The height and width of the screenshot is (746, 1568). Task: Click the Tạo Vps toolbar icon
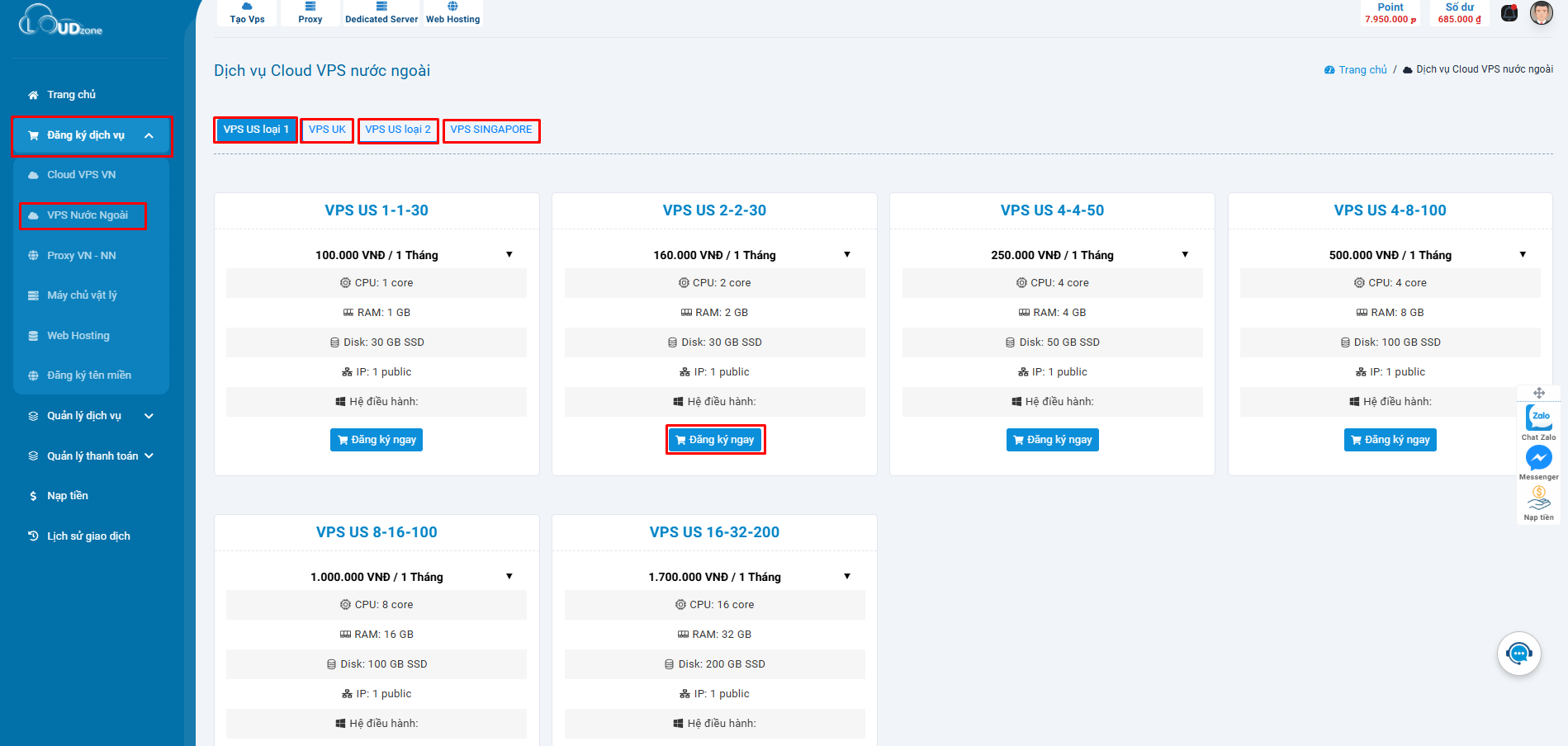[x=247, y=12]
